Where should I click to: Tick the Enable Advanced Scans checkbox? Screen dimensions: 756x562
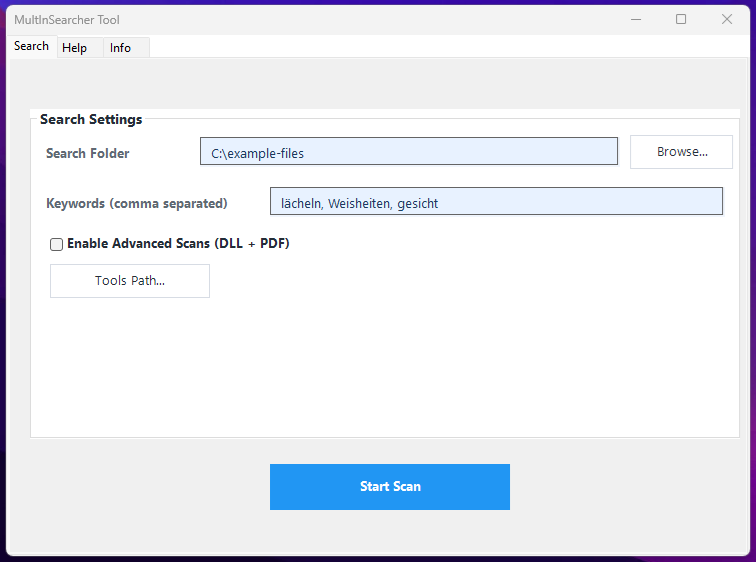57,244
